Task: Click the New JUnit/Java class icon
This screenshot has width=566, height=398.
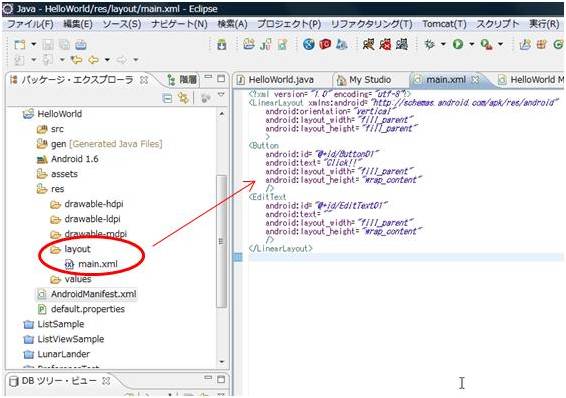Action: click(x=266, y=45)
